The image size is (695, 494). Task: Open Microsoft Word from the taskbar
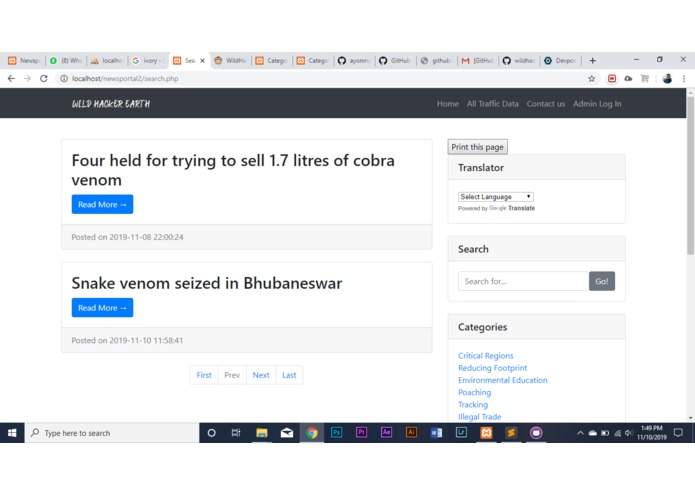[437, 432]
